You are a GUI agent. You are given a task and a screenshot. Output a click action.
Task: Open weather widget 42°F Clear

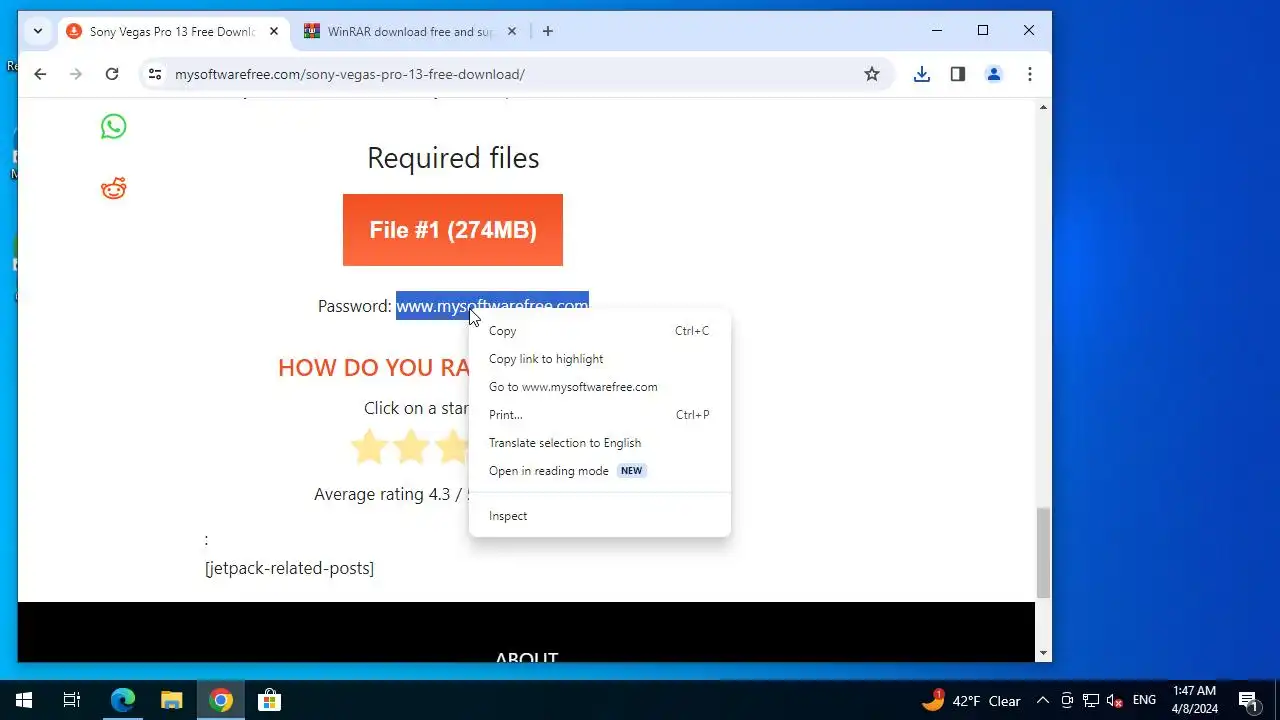pyautogui.click(x=971, y=700)
